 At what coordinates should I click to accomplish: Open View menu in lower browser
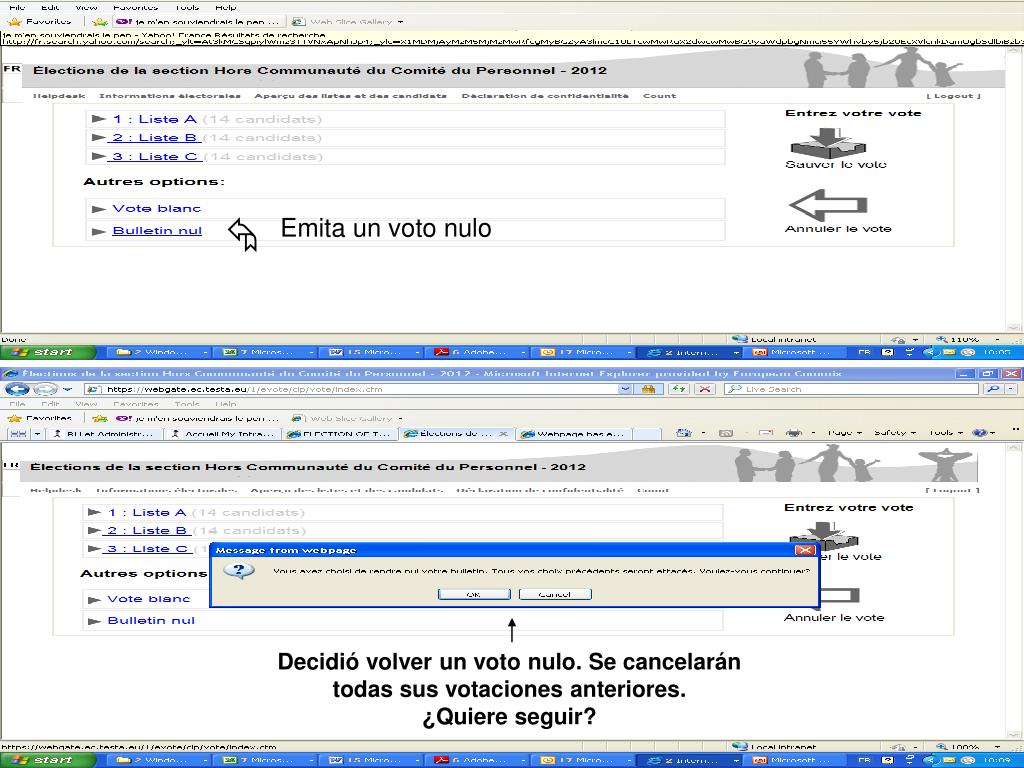pos(86,404)
